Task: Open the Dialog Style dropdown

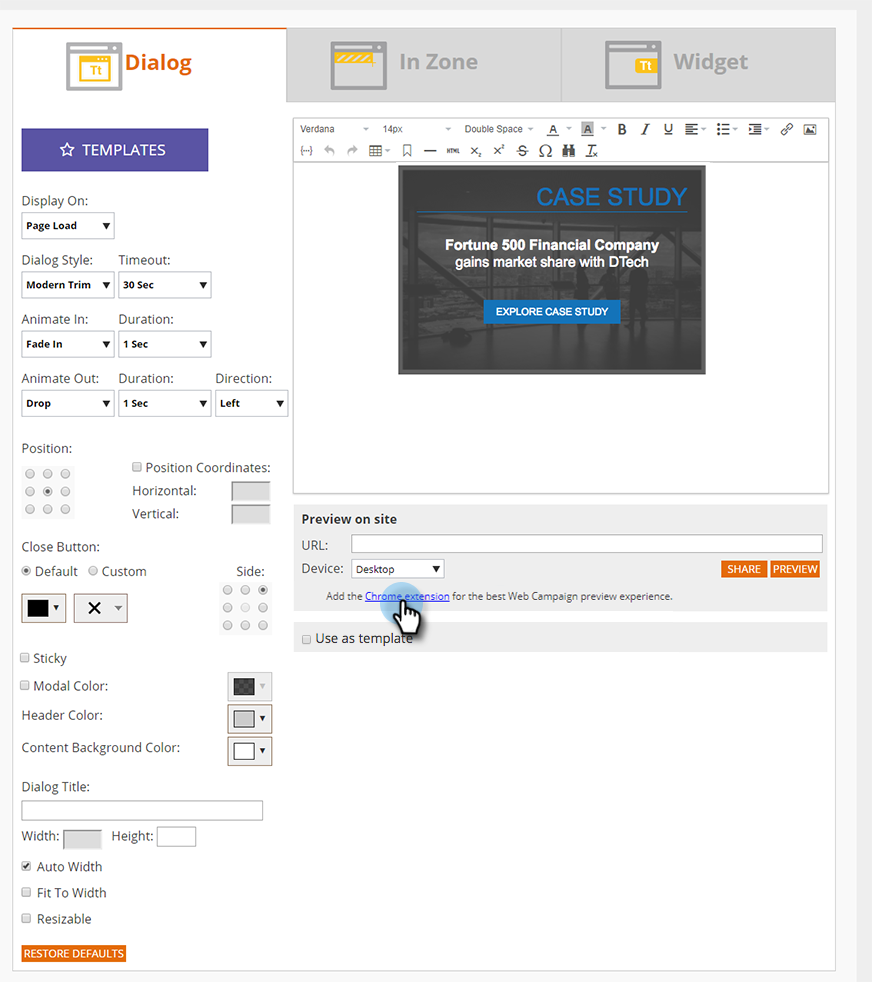Action: coord(68,284)
